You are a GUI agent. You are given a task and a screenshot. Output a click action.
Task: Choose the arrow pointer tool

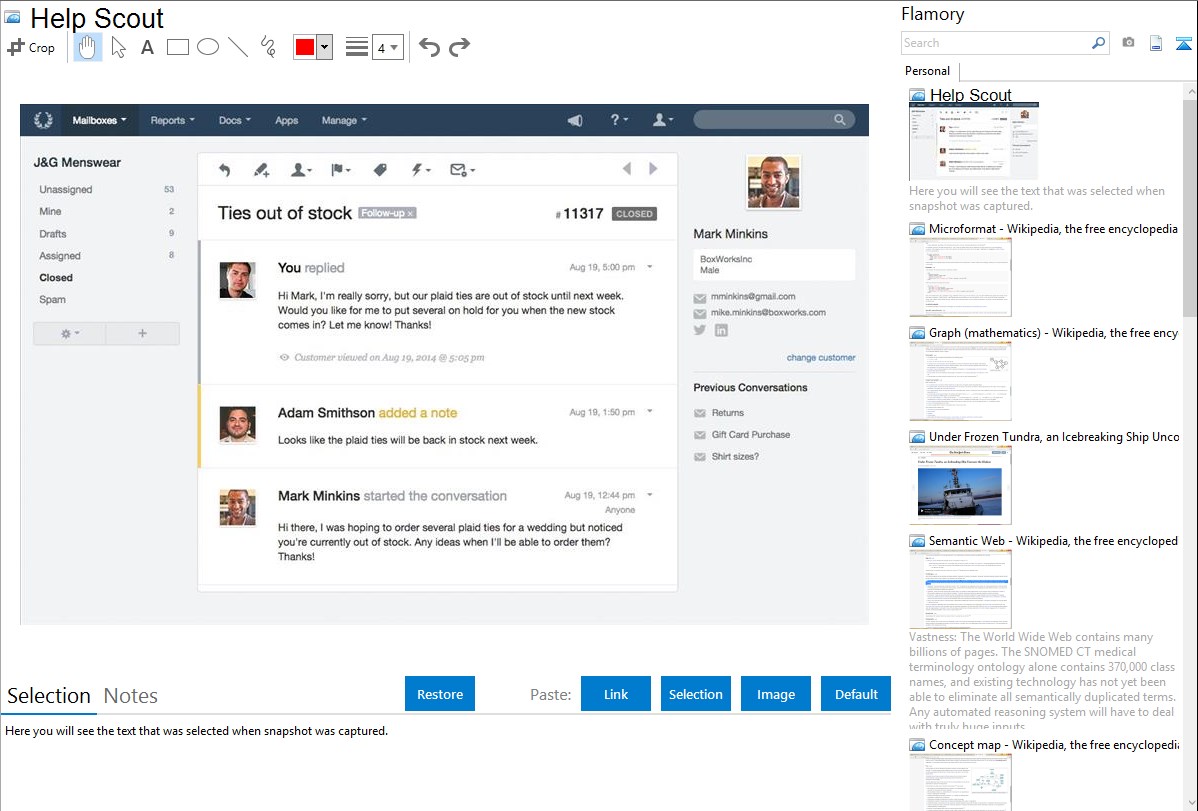click(x=118, y=47)
